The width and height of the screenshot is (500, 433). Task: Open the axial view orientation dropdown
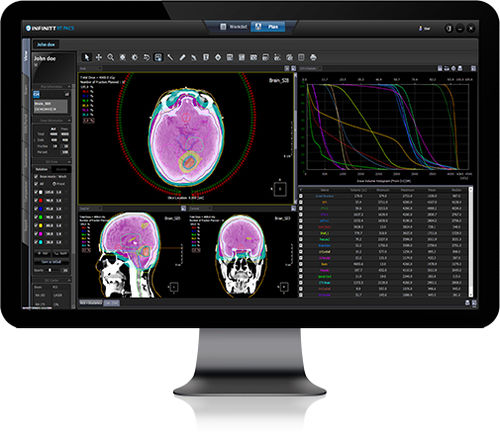click(x=89, y=68)
